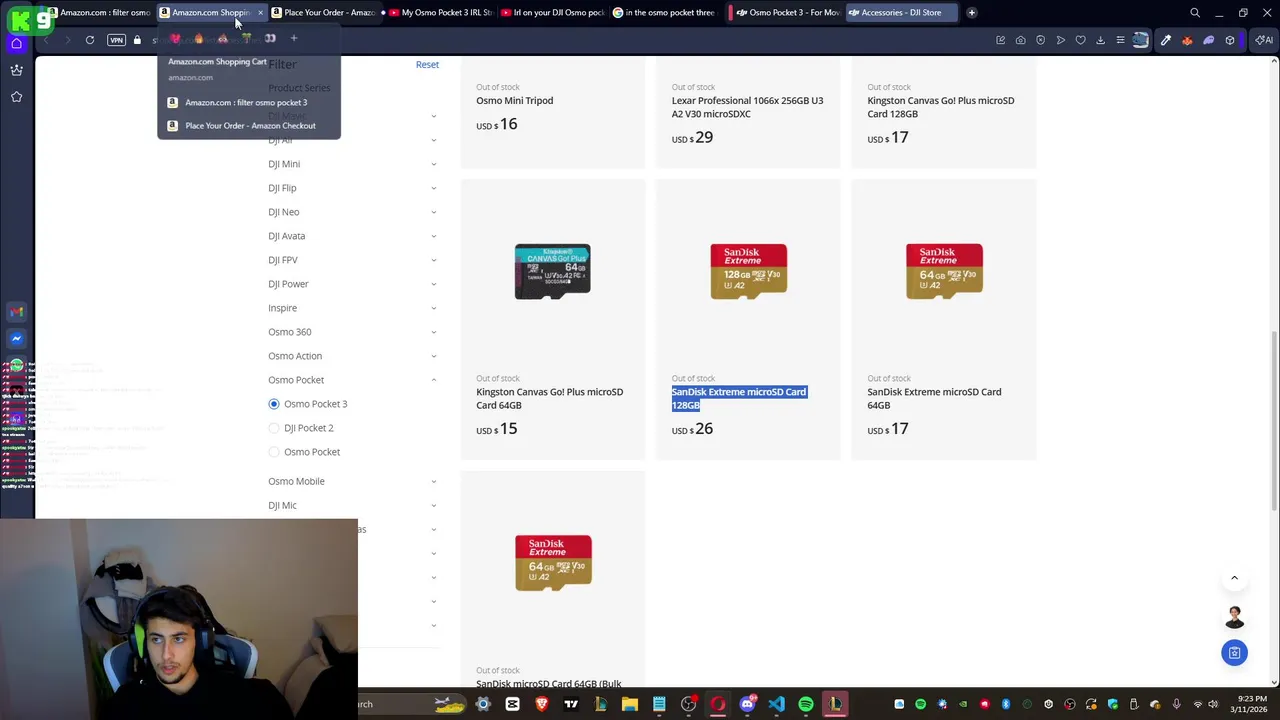The height and width of the screenshot is (720, 1280).
Task: Switch to Amazon.com filter osmo tab
Action: 101,13
